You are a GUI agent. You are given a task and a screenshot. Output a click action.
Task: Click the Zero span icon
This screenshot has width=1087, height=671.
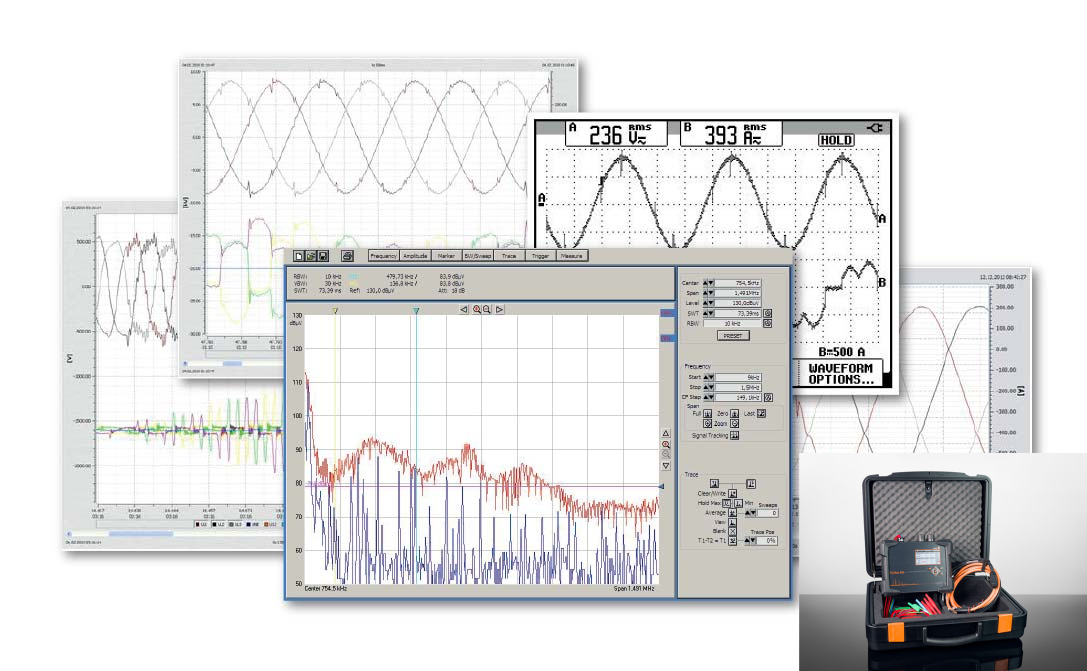(x=734, y=414)
